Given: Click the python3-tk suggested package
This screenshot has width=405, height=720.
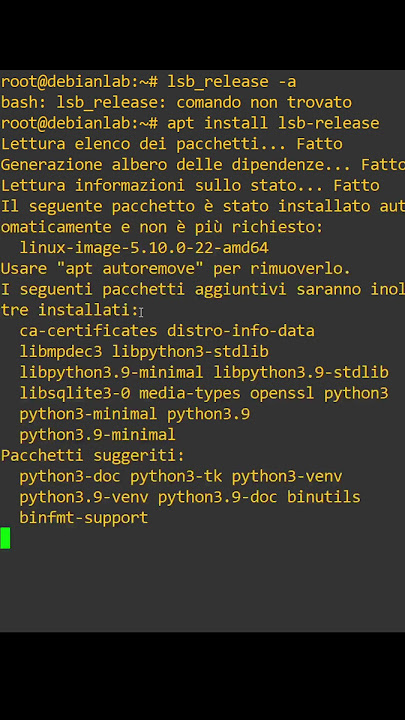Looking at the screenshot, I should (176, 477).
